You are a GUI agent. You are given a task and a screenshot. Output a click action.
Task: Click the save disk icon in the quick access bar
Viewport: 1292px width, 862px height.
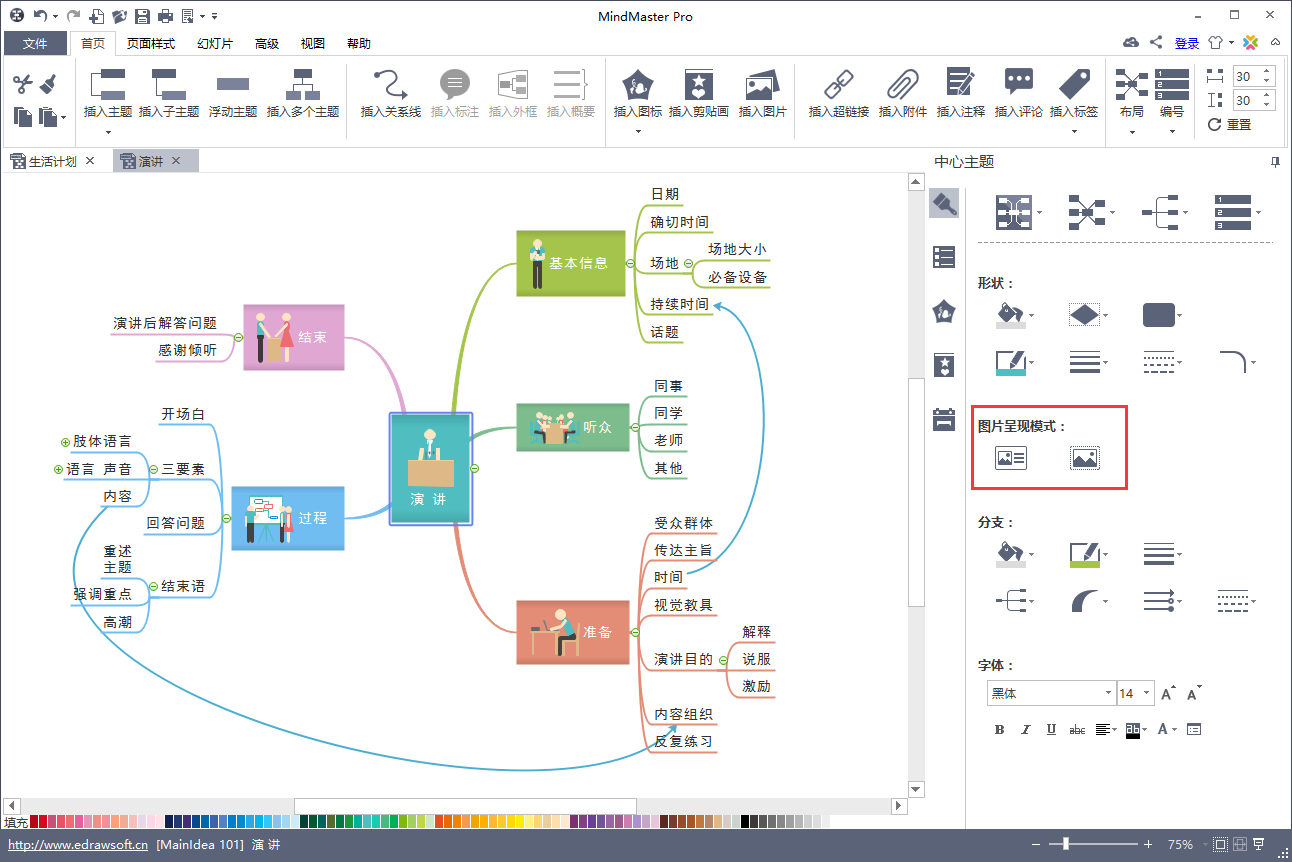coord(142,16)
